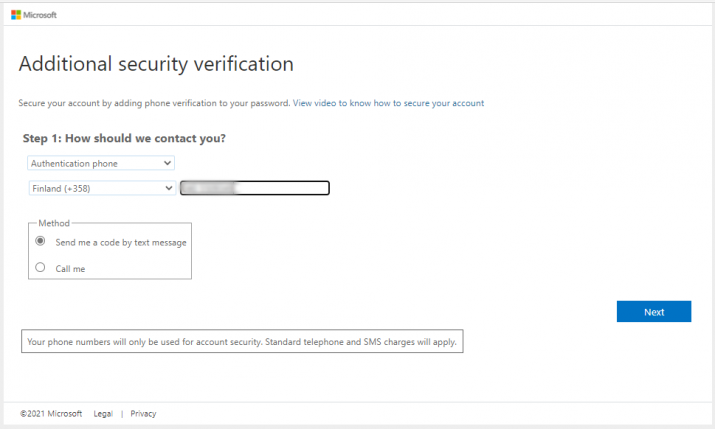The width and height of the screenshot is (715, 429).
Task: Click the 'Step 1: How should we contact you?' heading
Action: coord(123,138)
